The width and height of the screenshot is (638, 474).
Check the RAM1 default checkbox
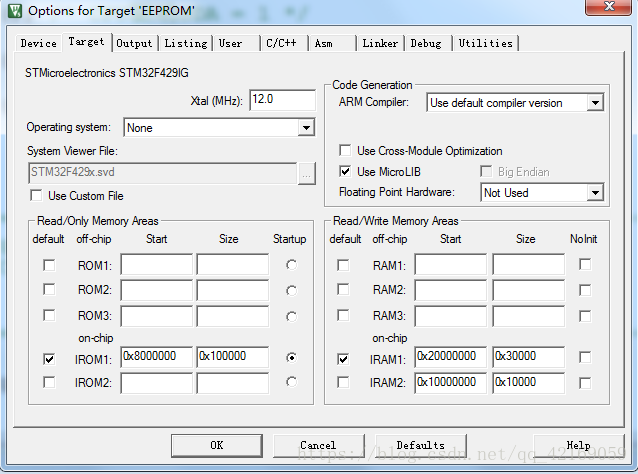[343, 265]
